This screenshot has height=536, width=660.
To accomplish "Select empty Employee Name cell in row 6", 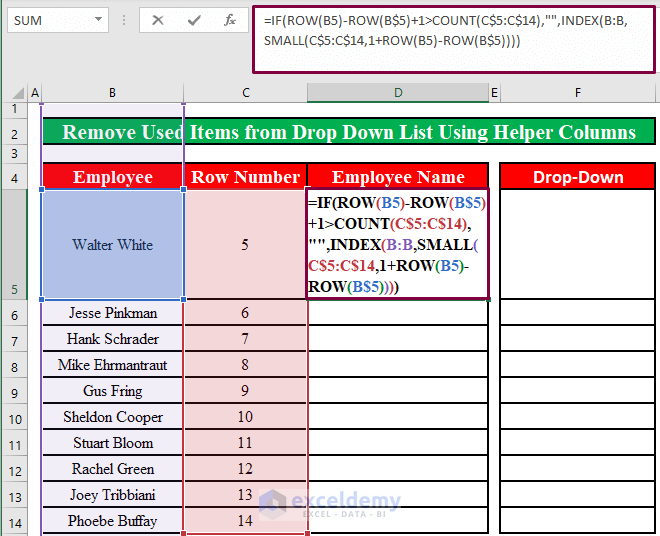I will coord(398,312).
